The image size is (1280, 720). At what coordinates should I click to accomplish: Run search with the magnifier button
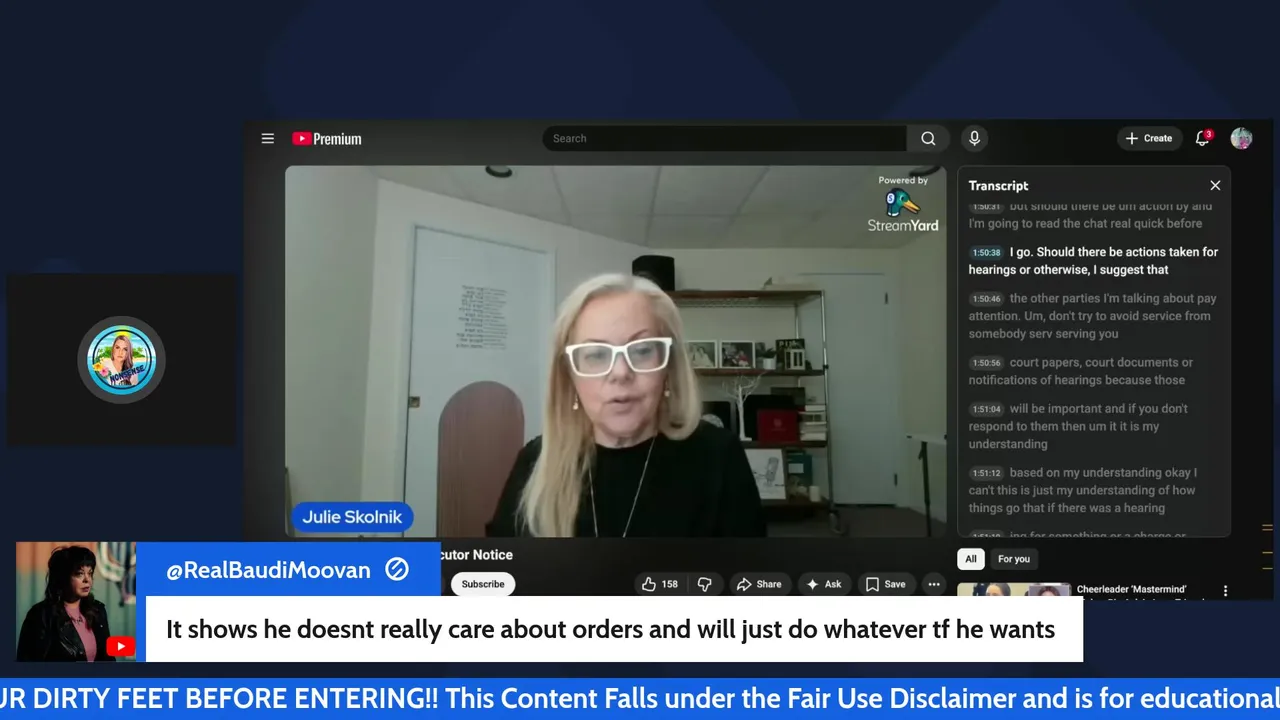928,139
